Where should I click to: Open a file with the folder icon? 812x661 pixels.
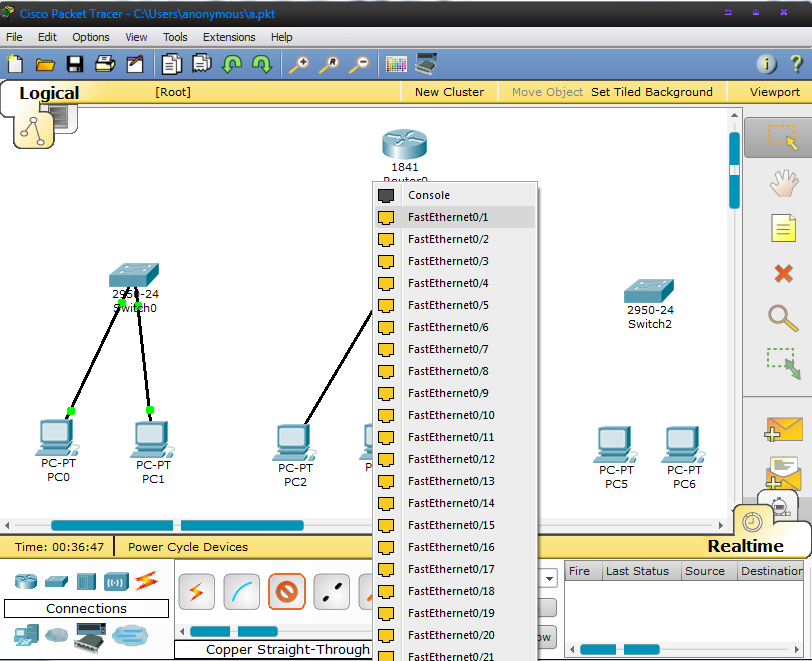pyautogui.click(x=45, y=64)
